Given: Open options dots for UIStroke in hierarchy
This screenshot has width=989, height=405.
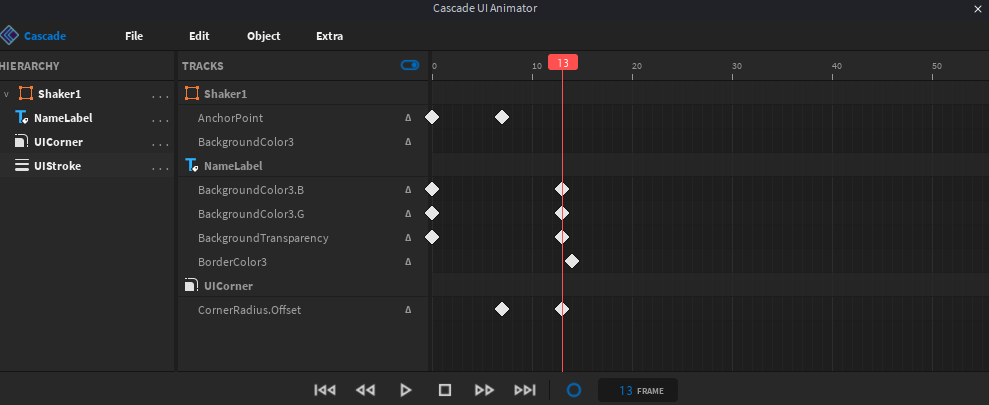Looking at the screenshot, I should pyautogui.click(x=160, y=167).
